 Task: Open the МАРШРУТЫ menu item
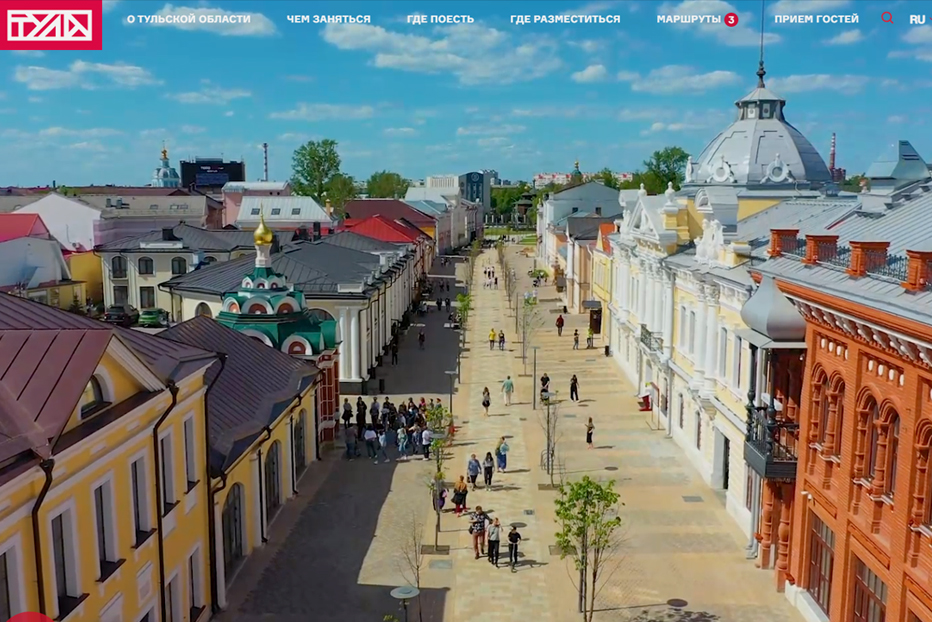click(689, 19)
